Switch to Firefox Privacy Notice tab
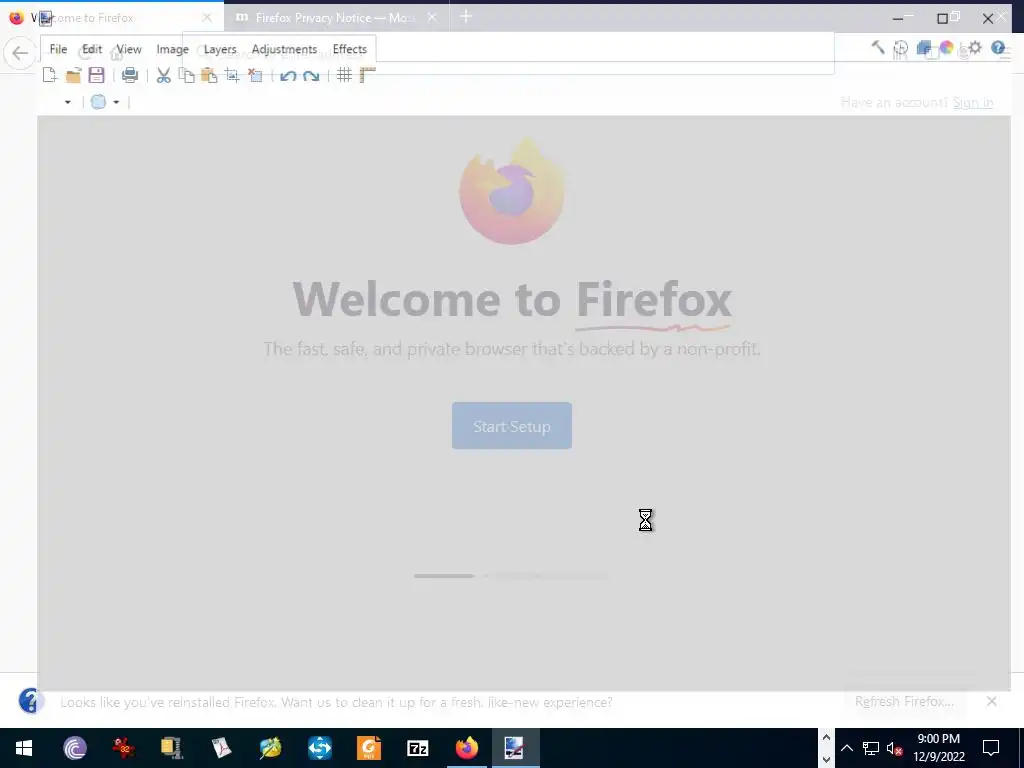The height and width of the screenshot is (768, 1024). [x=336, y=18]
